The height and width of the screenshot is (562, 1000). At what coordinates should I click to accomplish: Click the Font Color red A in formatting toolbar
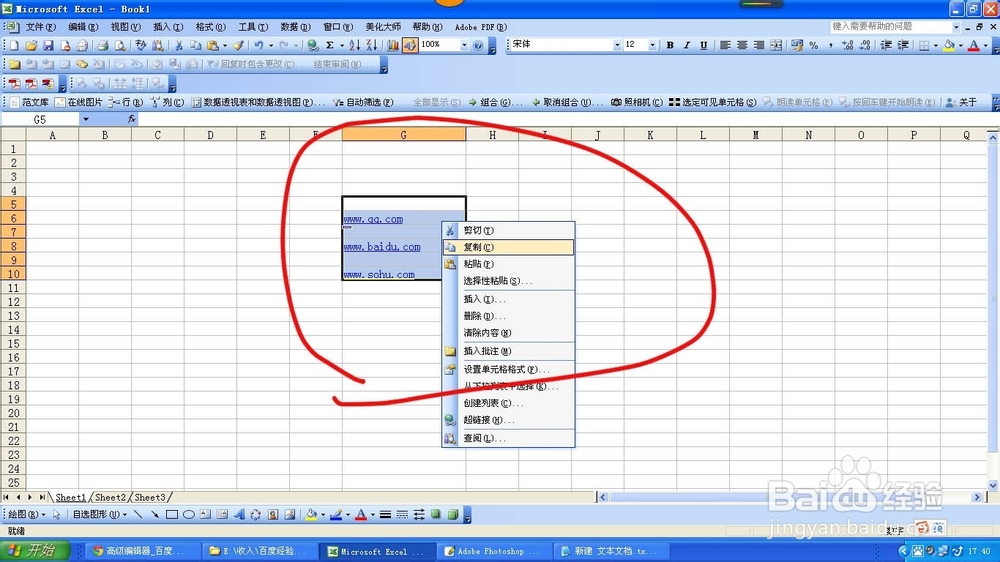tap(973, 45)
